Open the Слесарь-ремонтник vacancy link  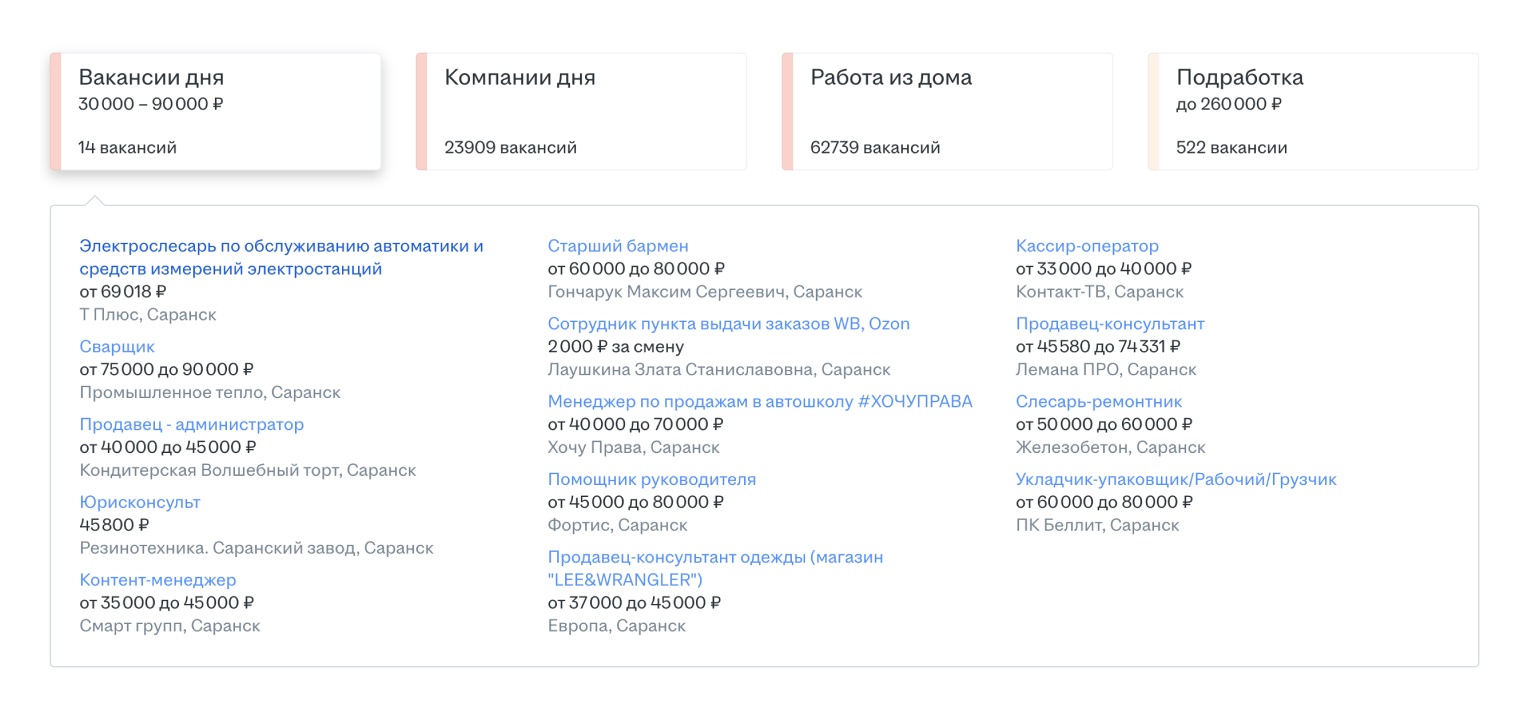[1099, 402]
